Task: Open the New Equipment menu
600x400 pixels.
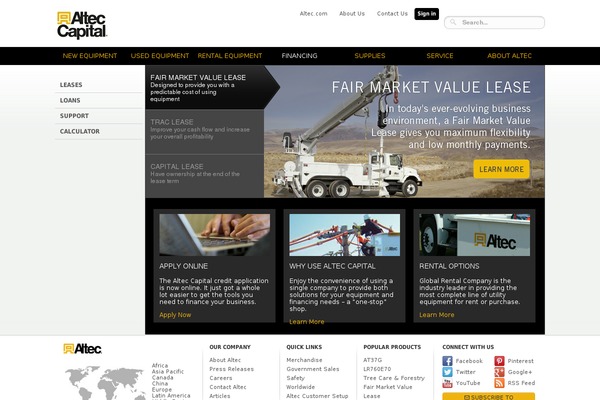Action: coord(90,56)
